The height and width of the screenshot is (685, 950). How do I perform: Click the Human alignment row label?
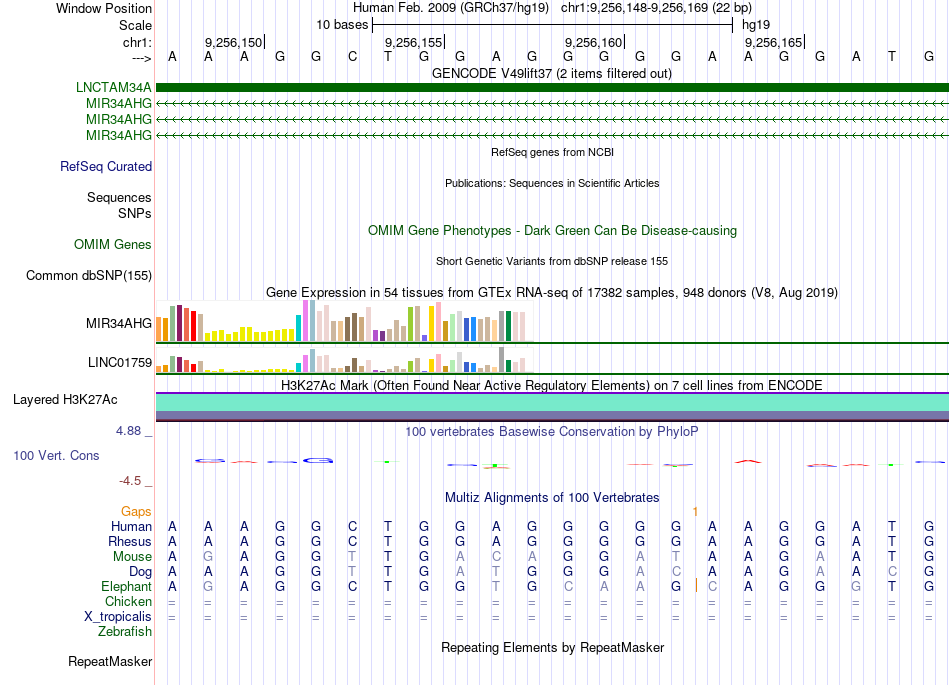pyautogui.click(x=131, y=526)
